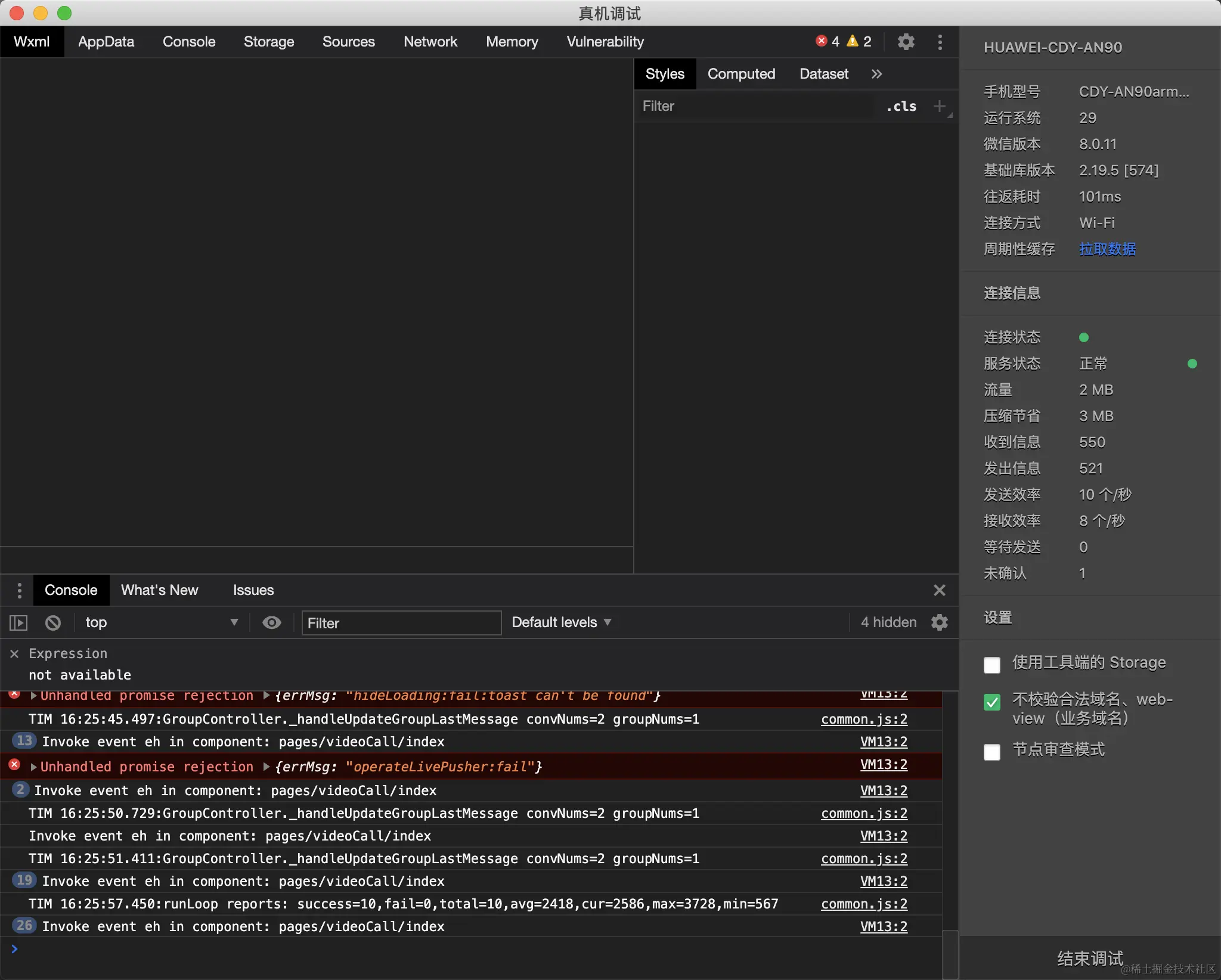Viewport: 1221px width, 980px height.
Task: Enable 节点审查模式 checkbox
Action: (x=992, y=752)
